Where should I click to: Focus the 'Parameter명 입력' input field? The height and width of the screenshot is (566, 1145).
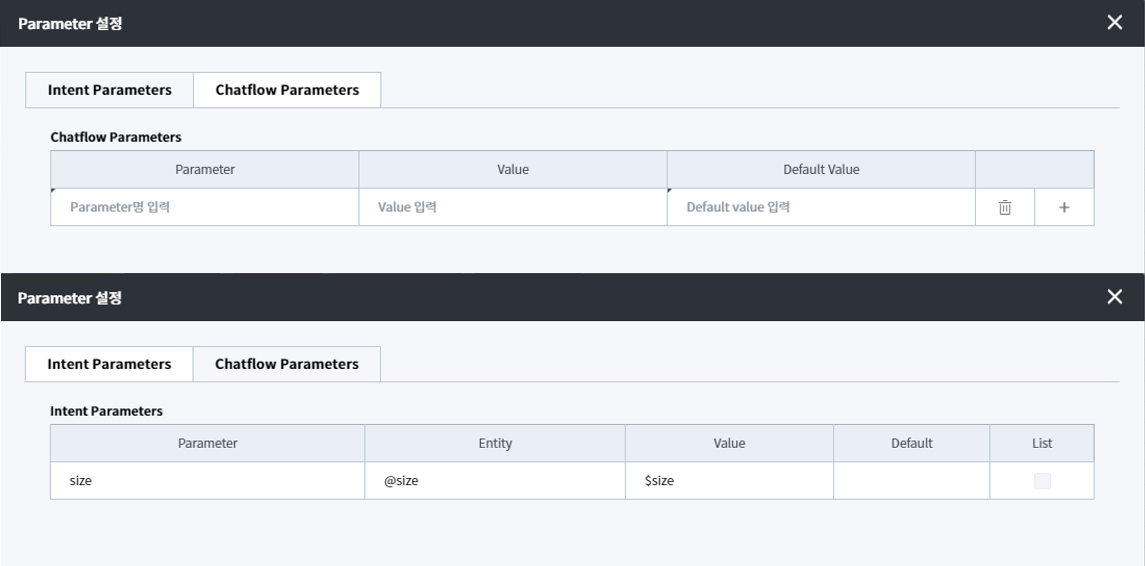[x=205, y=208]
